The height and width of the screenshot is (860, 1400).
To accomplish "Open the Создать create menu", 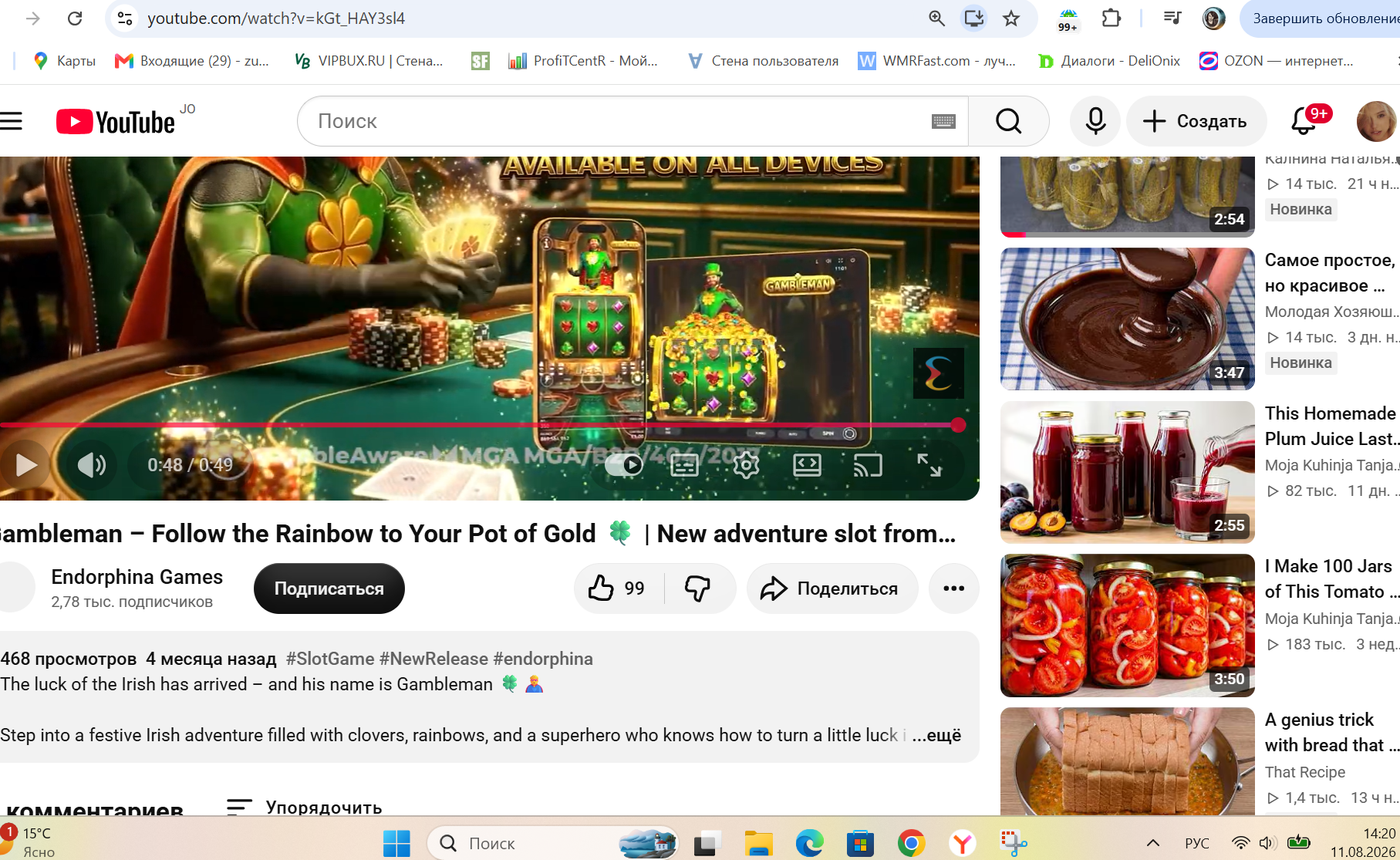I will point(1196,121).
